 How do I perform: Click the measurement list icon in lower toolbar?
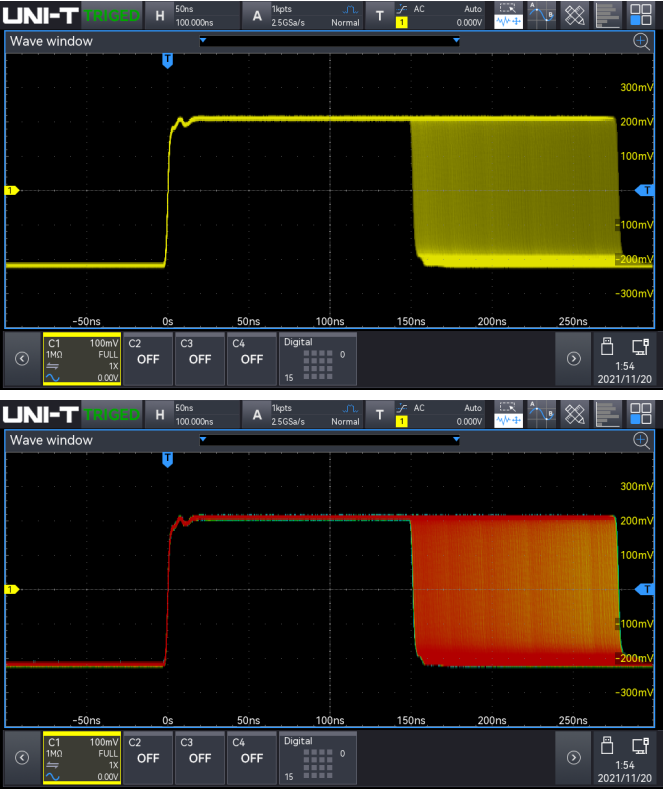tap(607, 413)
